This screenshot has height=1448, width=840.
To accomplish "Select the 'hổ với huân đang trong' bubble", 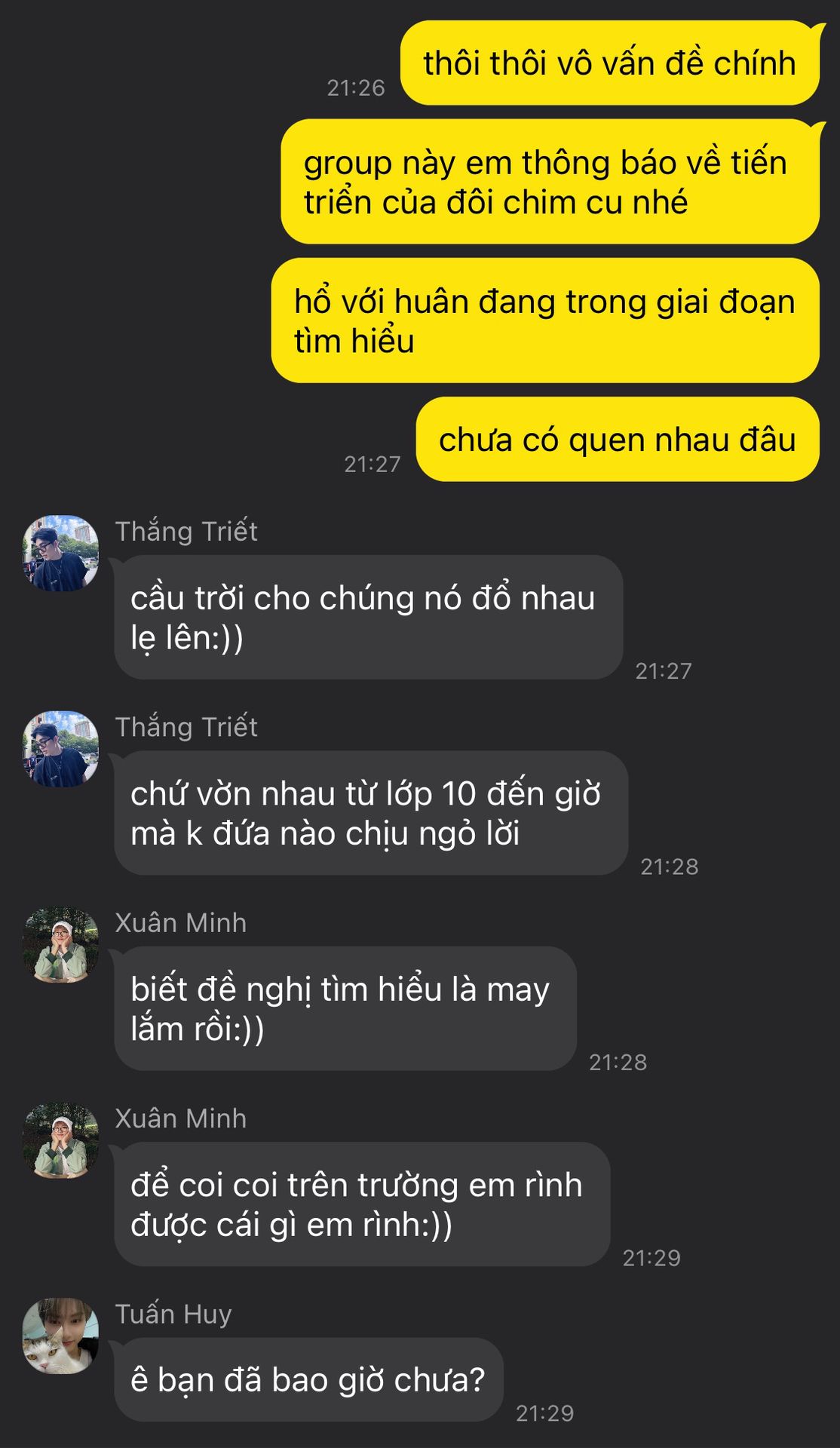I will pos(545,321).
